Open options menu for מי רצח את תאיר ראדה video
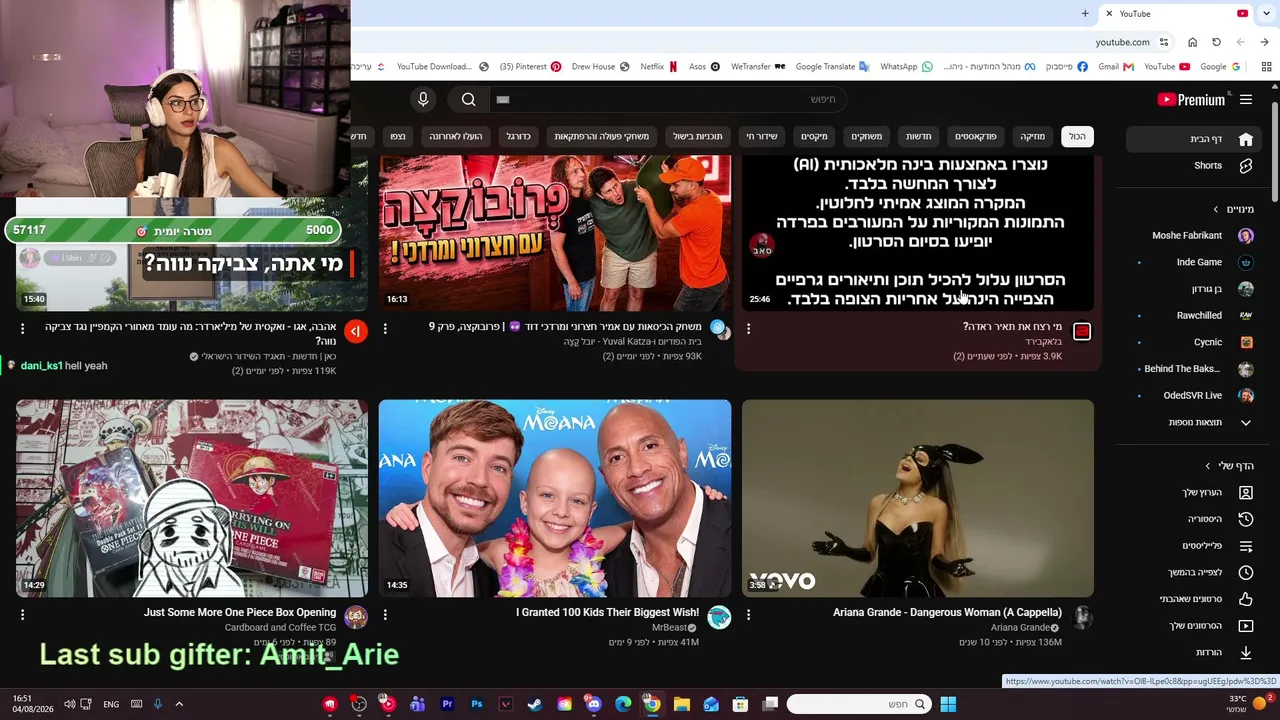 (x=748, y=328)
